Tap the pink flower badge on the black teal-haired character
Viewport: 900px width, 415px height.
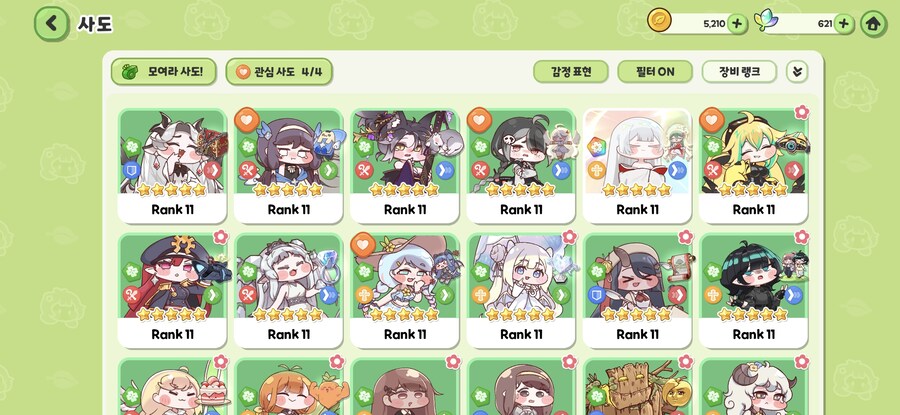801,236
